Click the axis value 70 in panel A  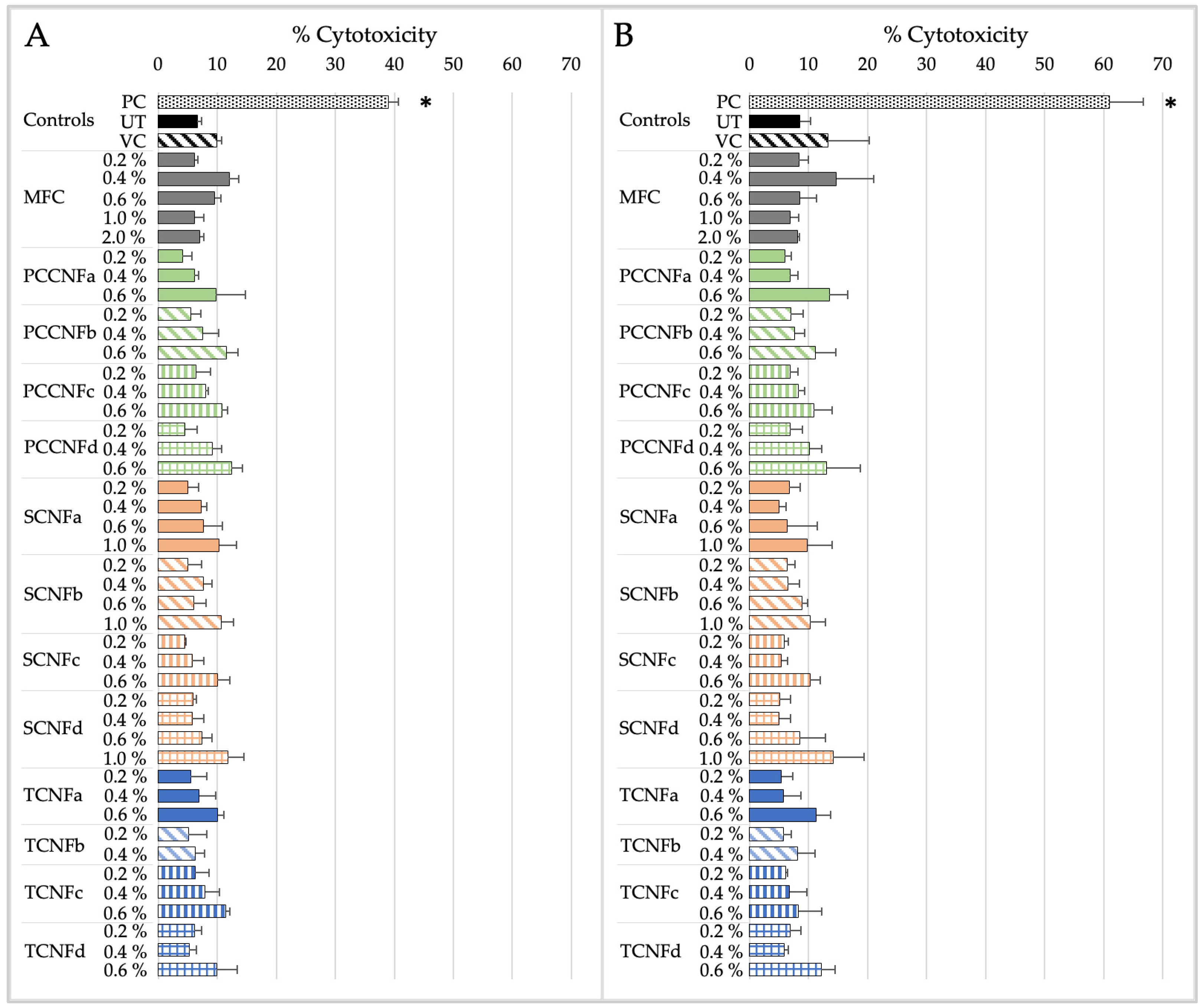click(x=570, y=63)
